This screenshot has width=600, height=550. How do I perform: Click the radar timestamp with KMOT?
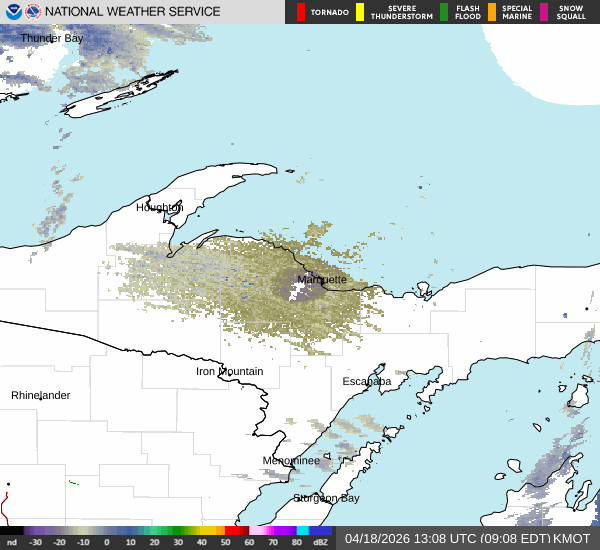(467, 539)
